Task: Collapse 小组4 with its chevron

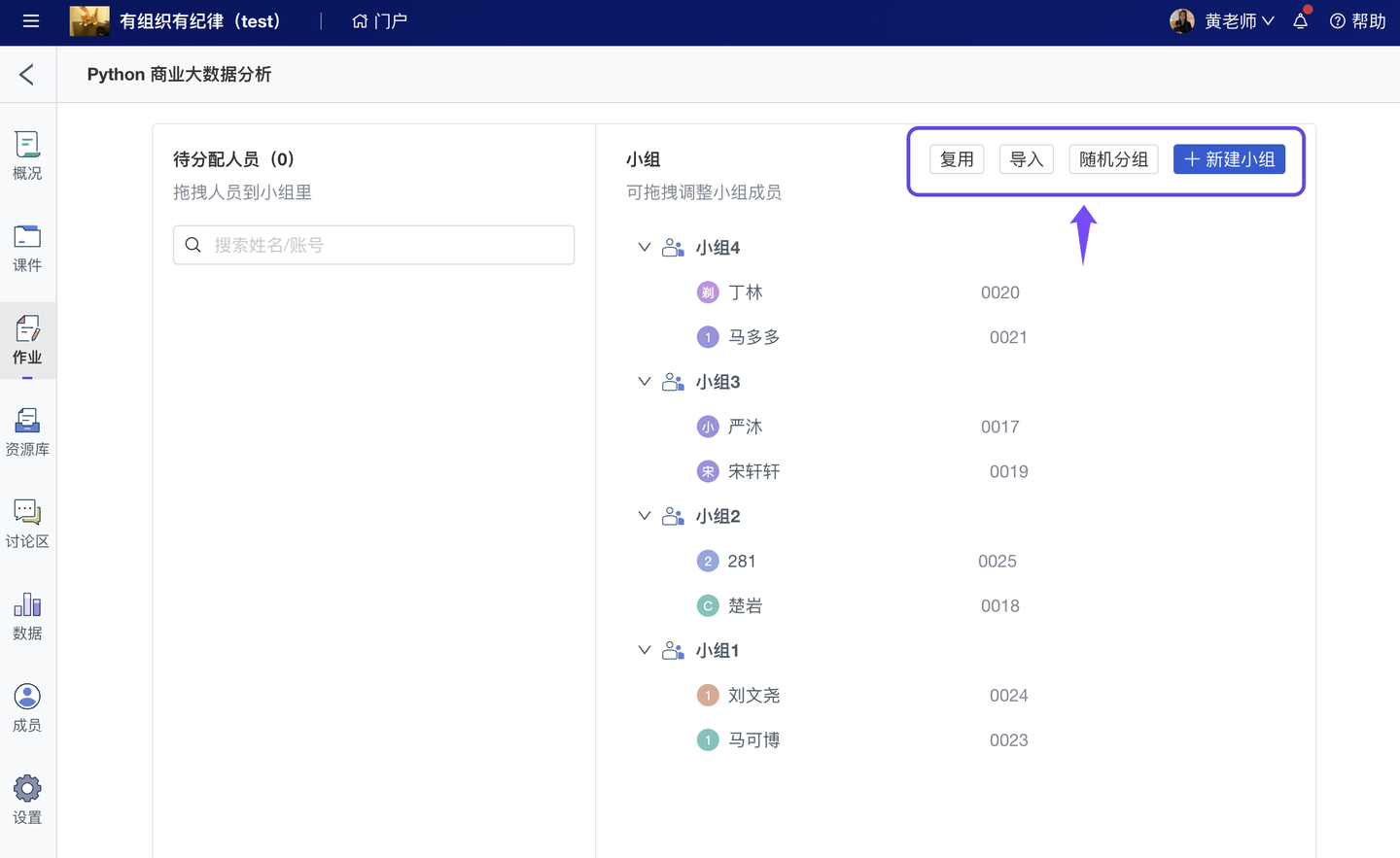Action: 644,248
